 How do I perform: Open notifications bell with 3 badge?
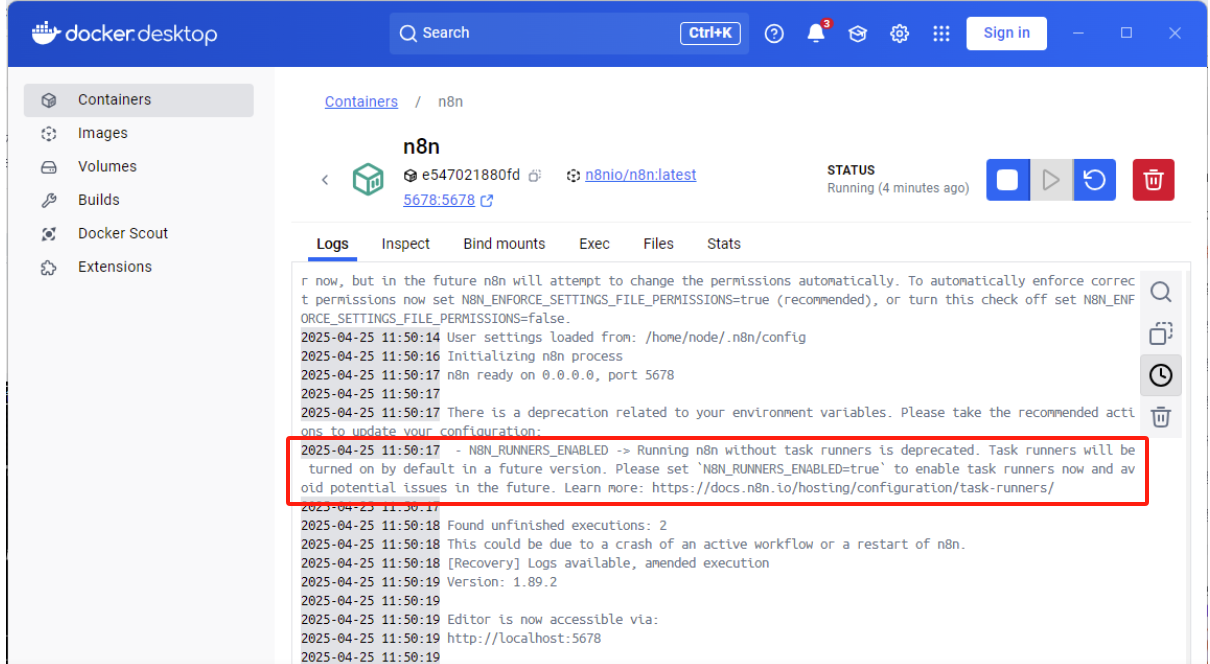click(x=817, y=33)
